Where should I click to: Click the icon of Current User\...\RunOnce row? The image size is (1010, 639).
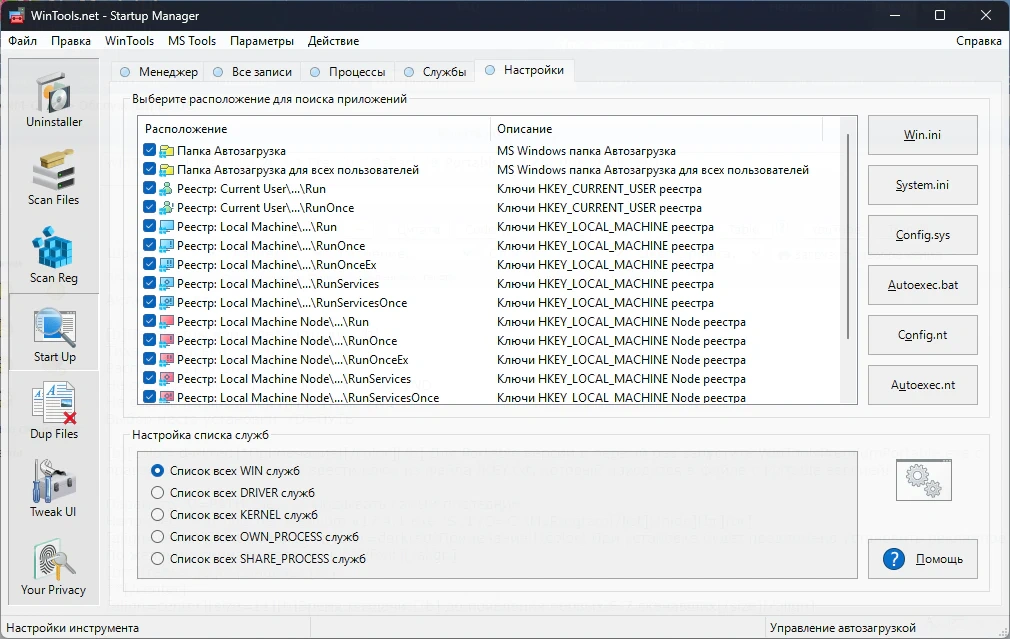coord(167,207)
